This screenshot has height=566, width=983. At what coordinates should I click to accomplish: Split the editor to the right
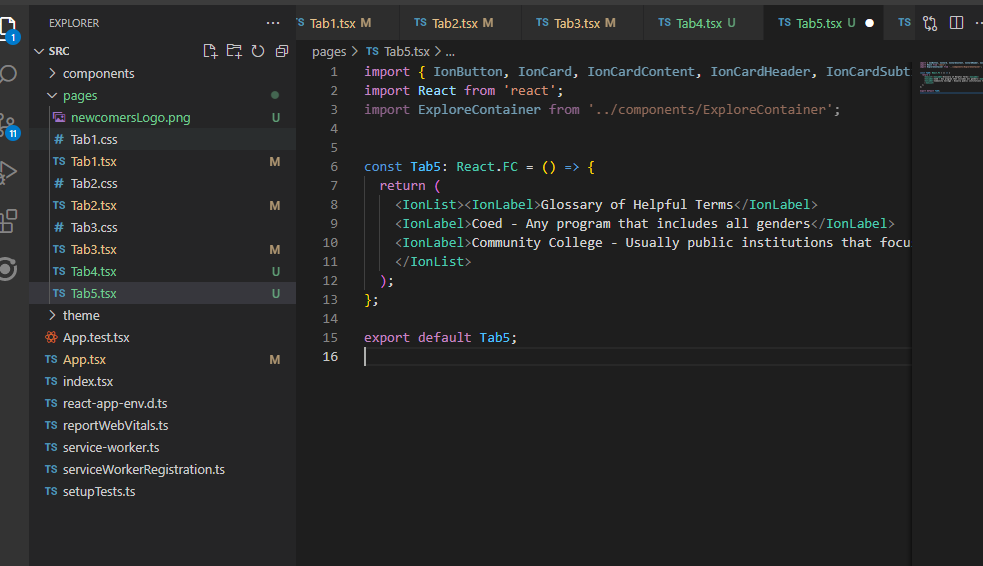point(956,23)
